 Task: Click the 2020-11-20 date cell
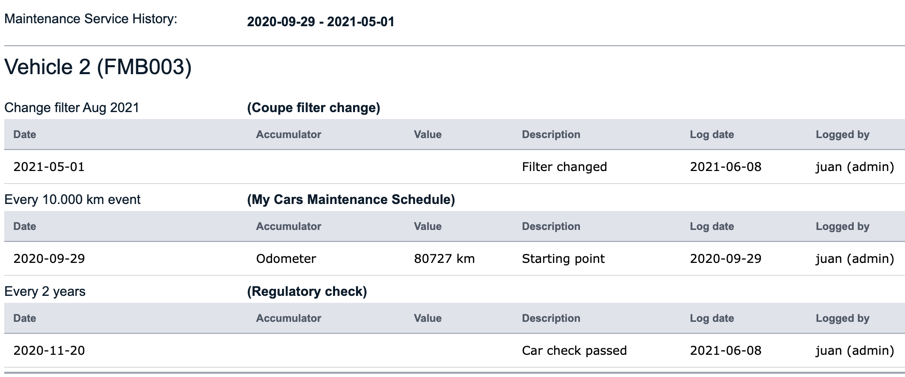49,350
